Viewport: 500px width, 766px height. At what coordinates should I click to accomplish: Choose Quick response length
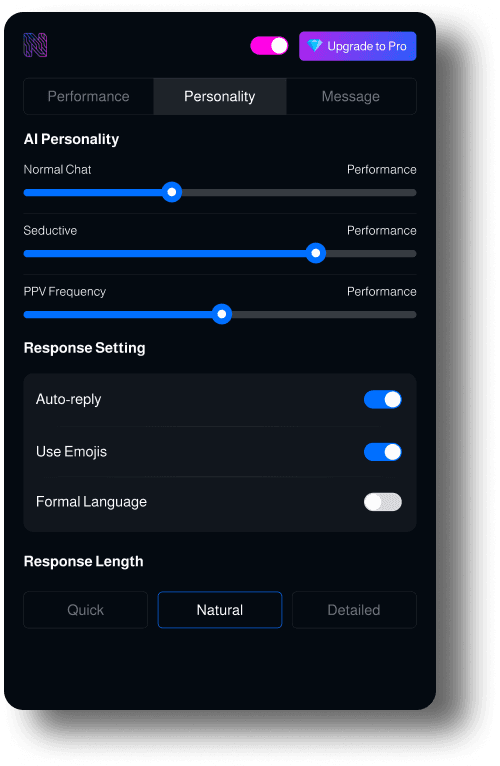coord(86,610)
